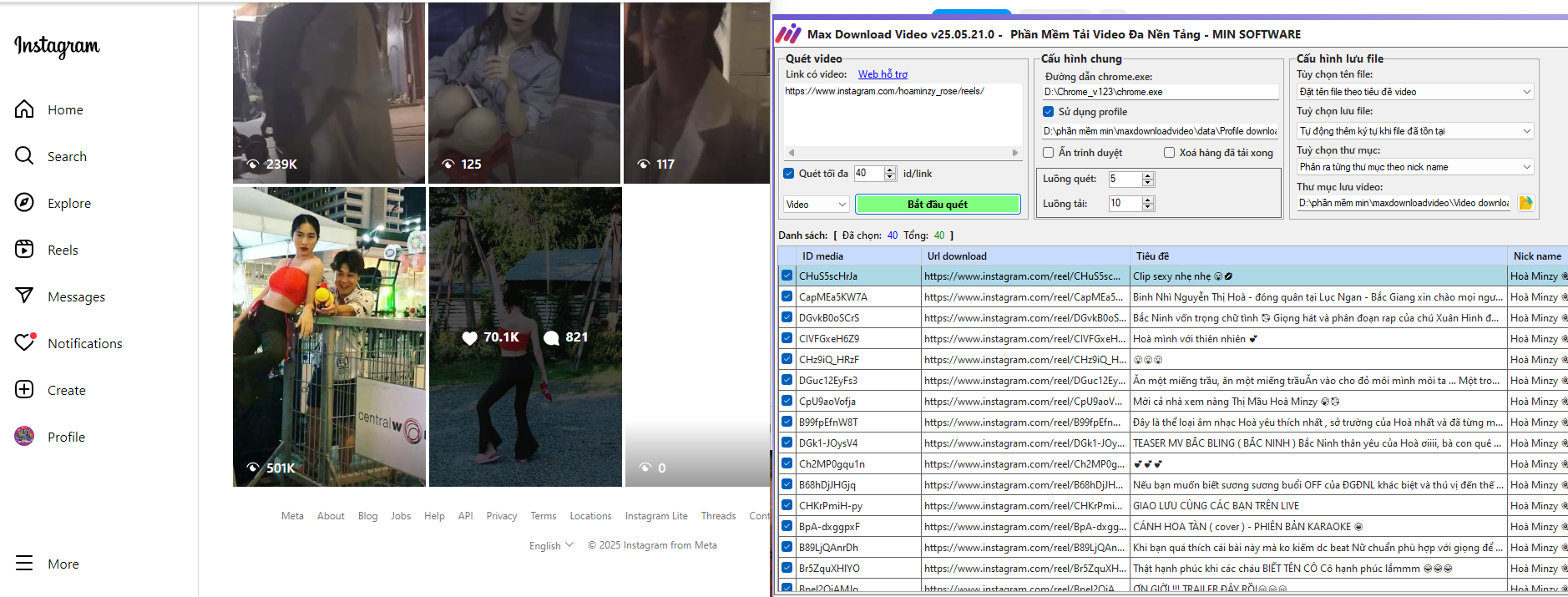Enable the Ẩn trình duyệt checkbox

pos(1049,153)
